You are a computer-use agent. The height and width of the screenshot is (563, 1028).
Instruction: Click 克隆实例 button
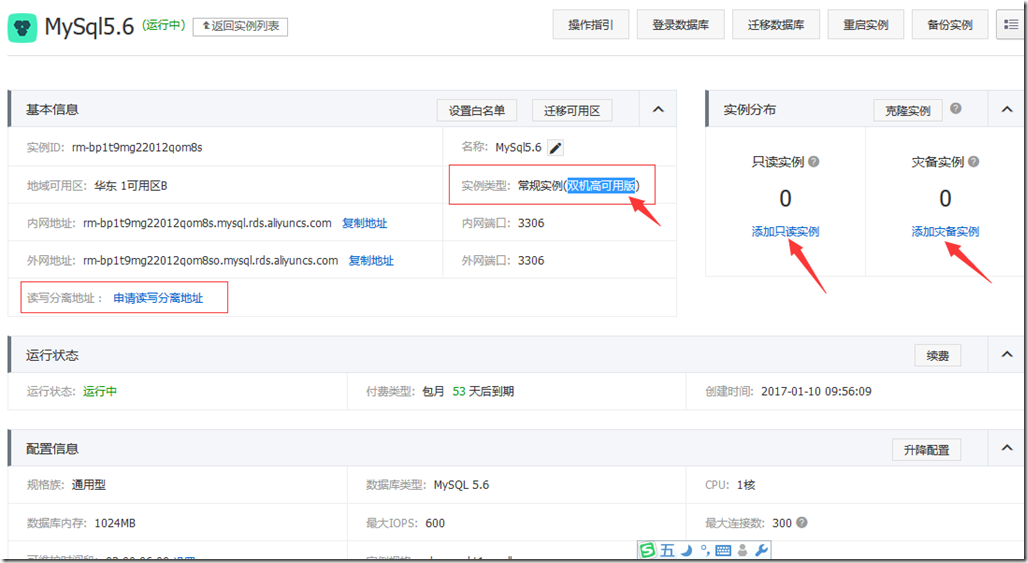[907, 111]
